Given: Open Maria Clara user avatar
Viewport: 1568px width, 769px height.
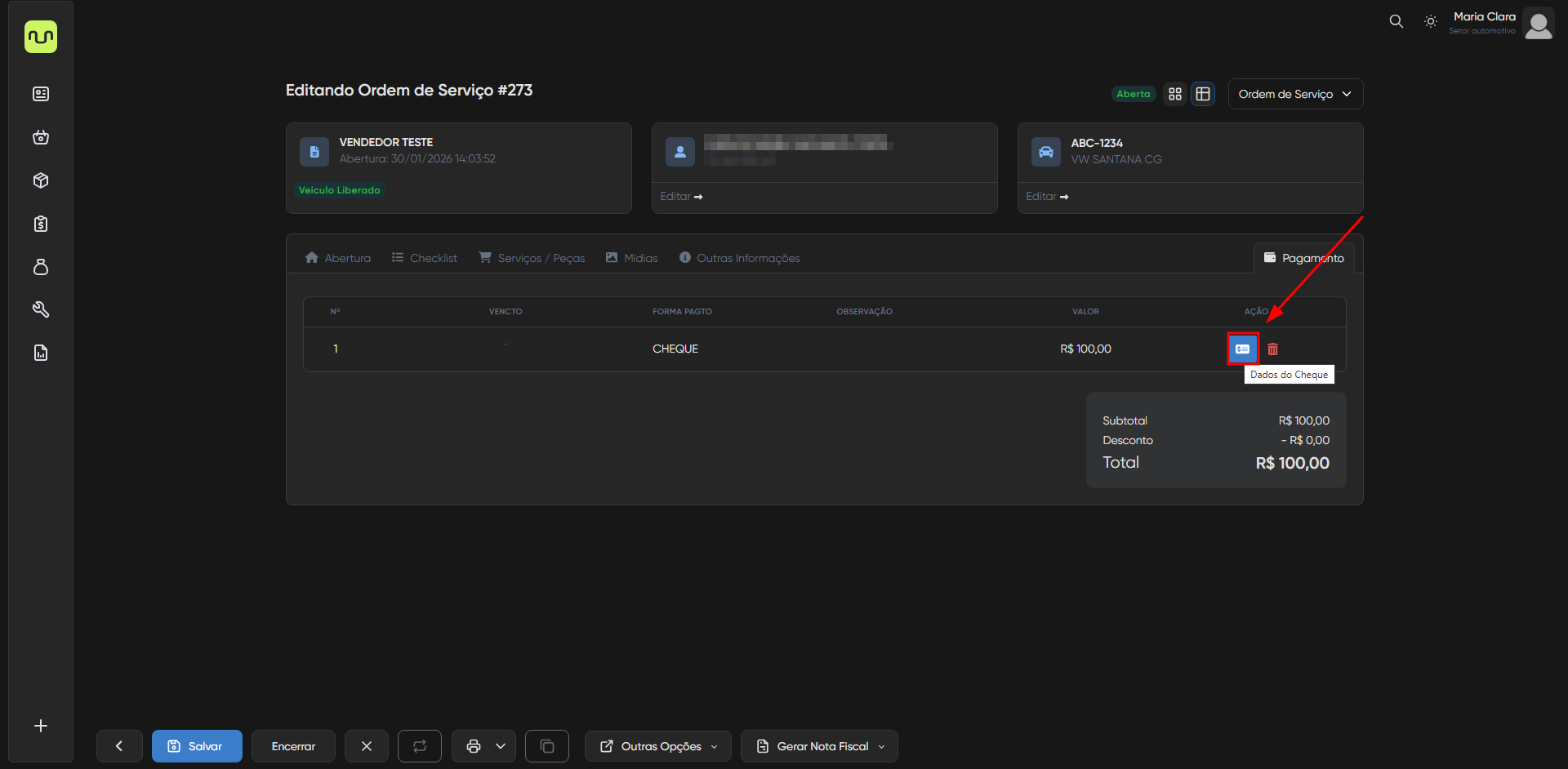Looking at the screenshot, I should (1539, 24).
